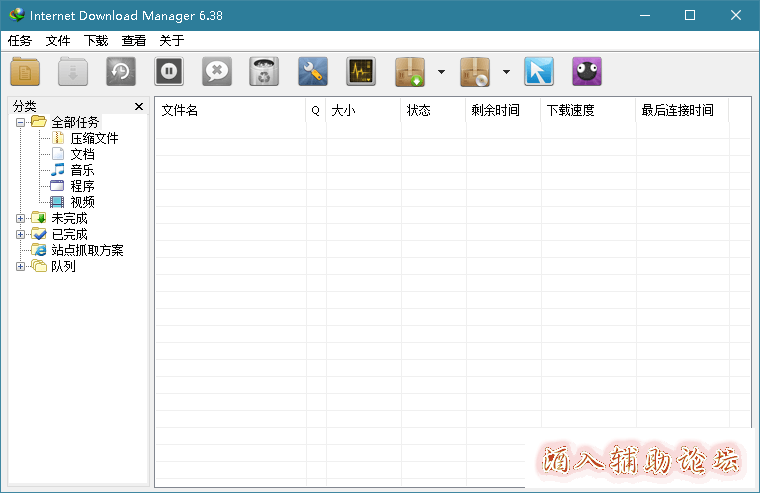Screen dimensions: 760x493
Task: Close the 分类 sidebar panel
Action: click(139, 106)
